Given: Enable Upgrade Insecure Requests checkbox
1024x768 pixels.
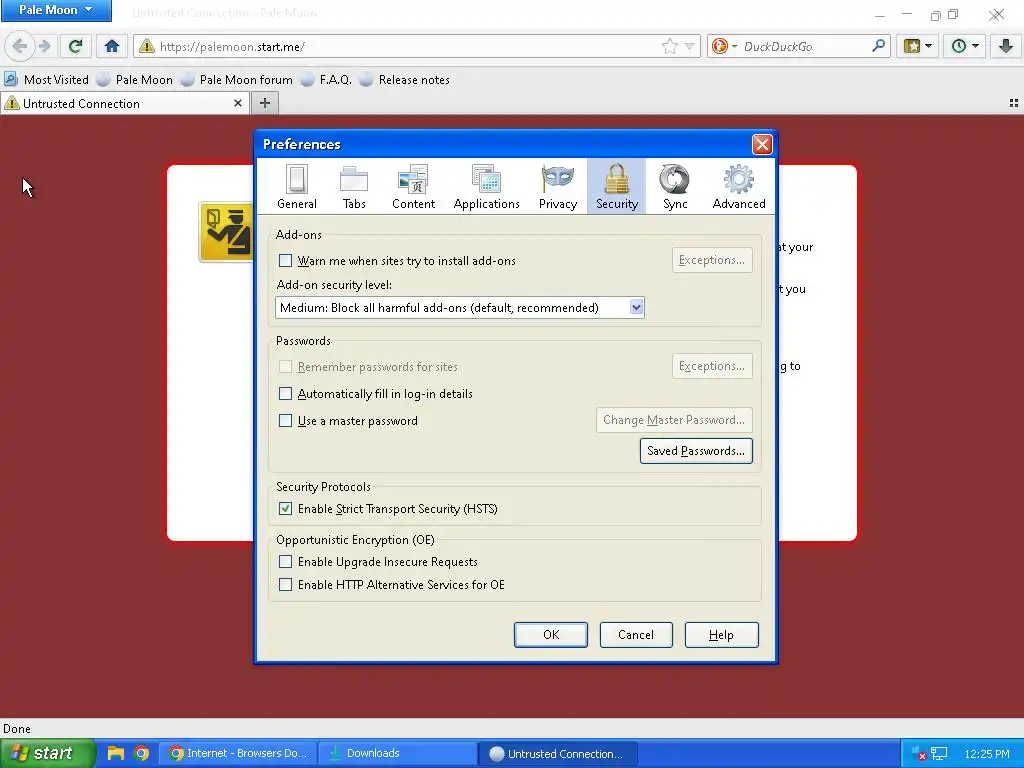Looking at the screenshot, I should 285,562.
